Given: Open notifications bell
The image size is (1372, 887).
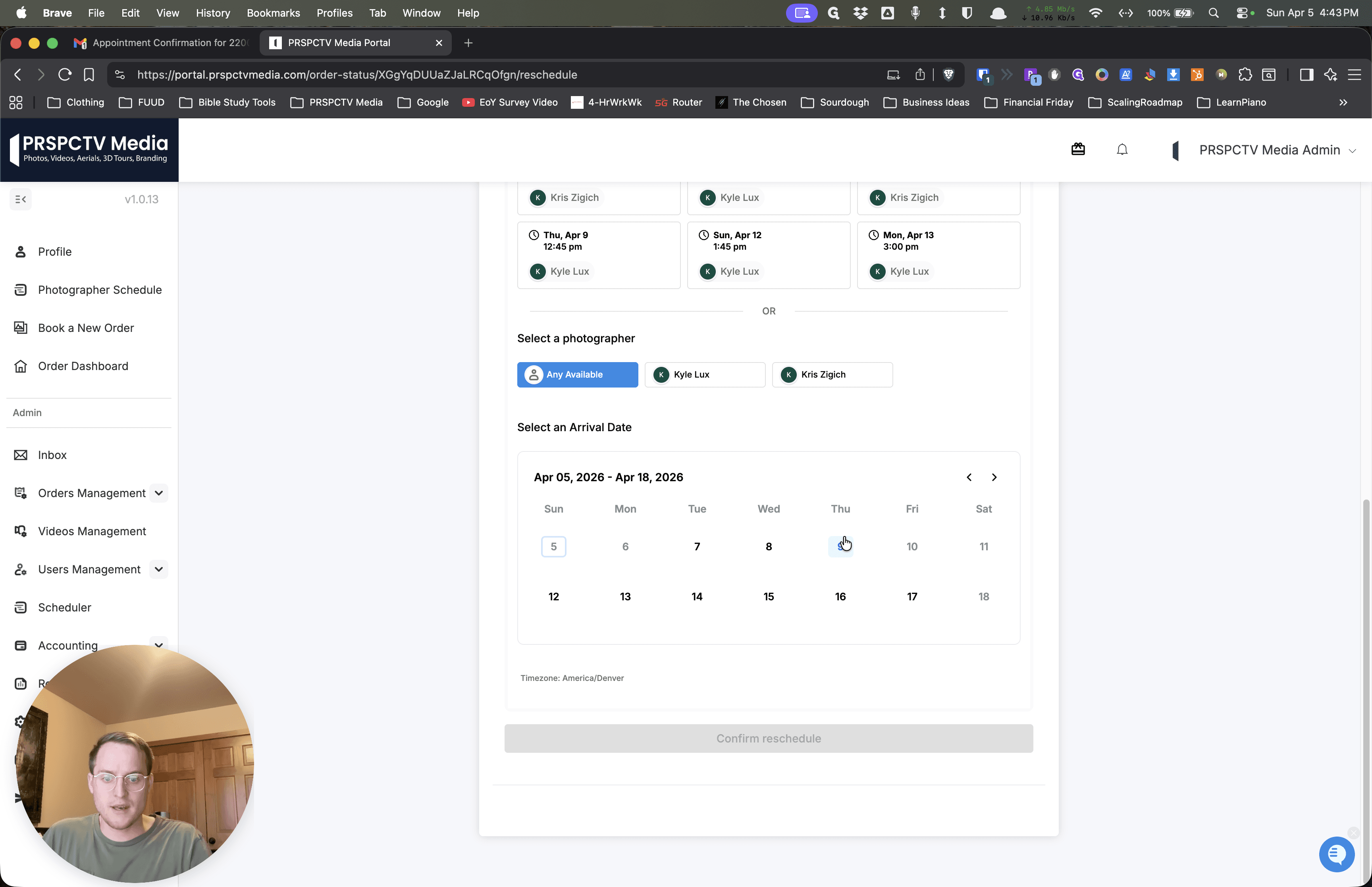Looking at the screenshot, I should pos(1121,150).
